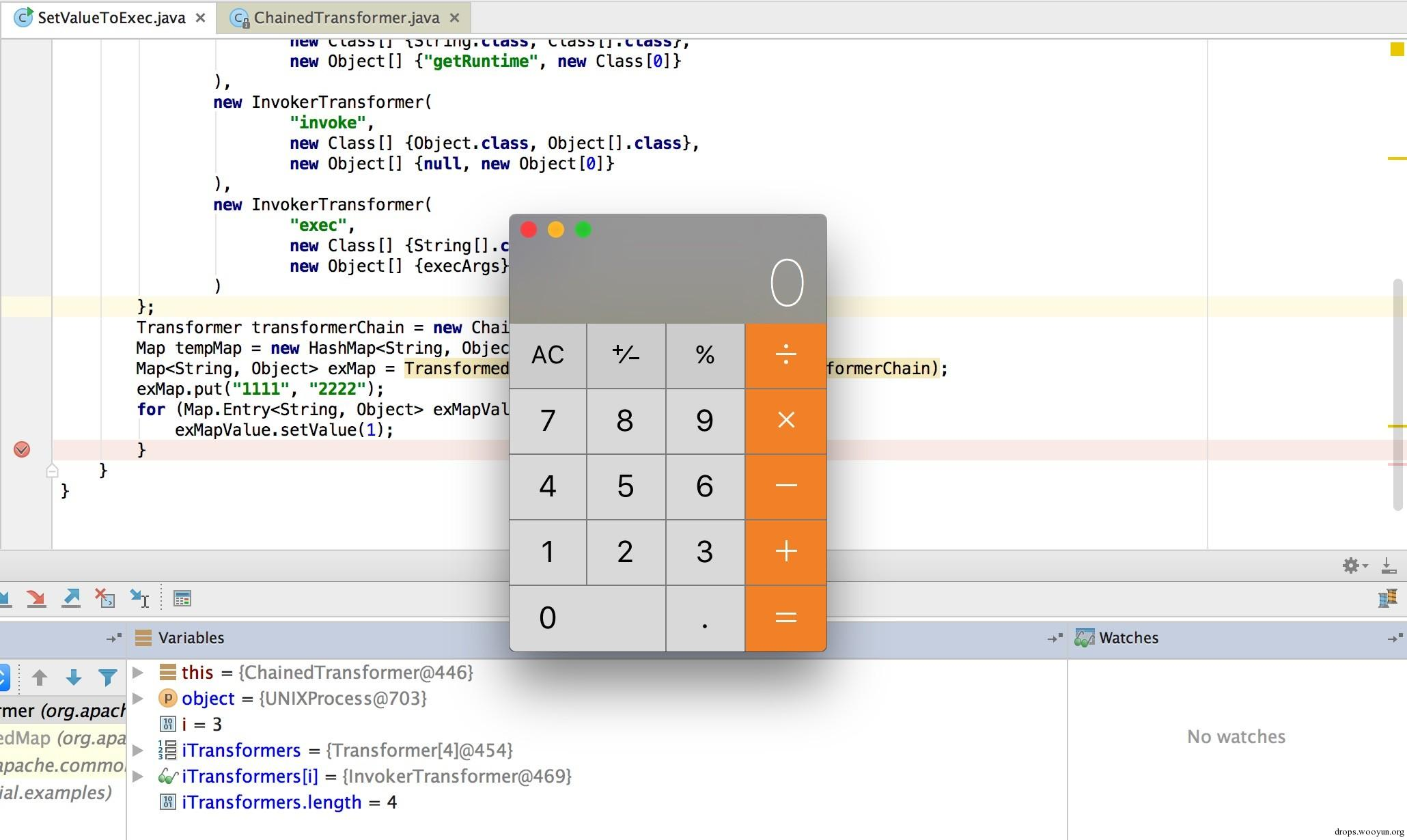Expand the 'this' ChainedTransformer variable

click(x=138, y=673)
